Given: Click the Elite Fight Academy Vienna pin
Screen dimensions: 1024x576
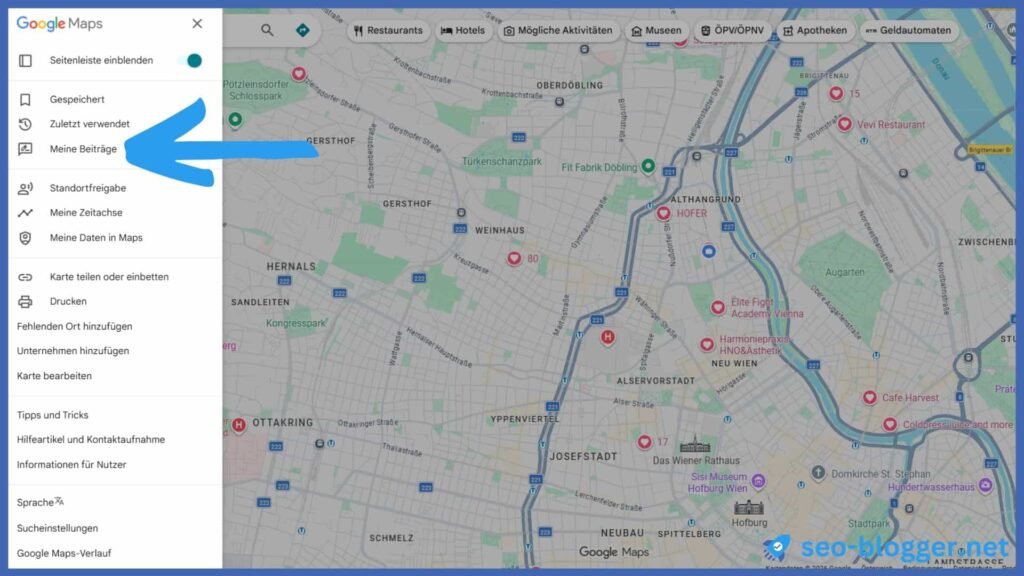Looking at the screenshot, I should [718, 307].
